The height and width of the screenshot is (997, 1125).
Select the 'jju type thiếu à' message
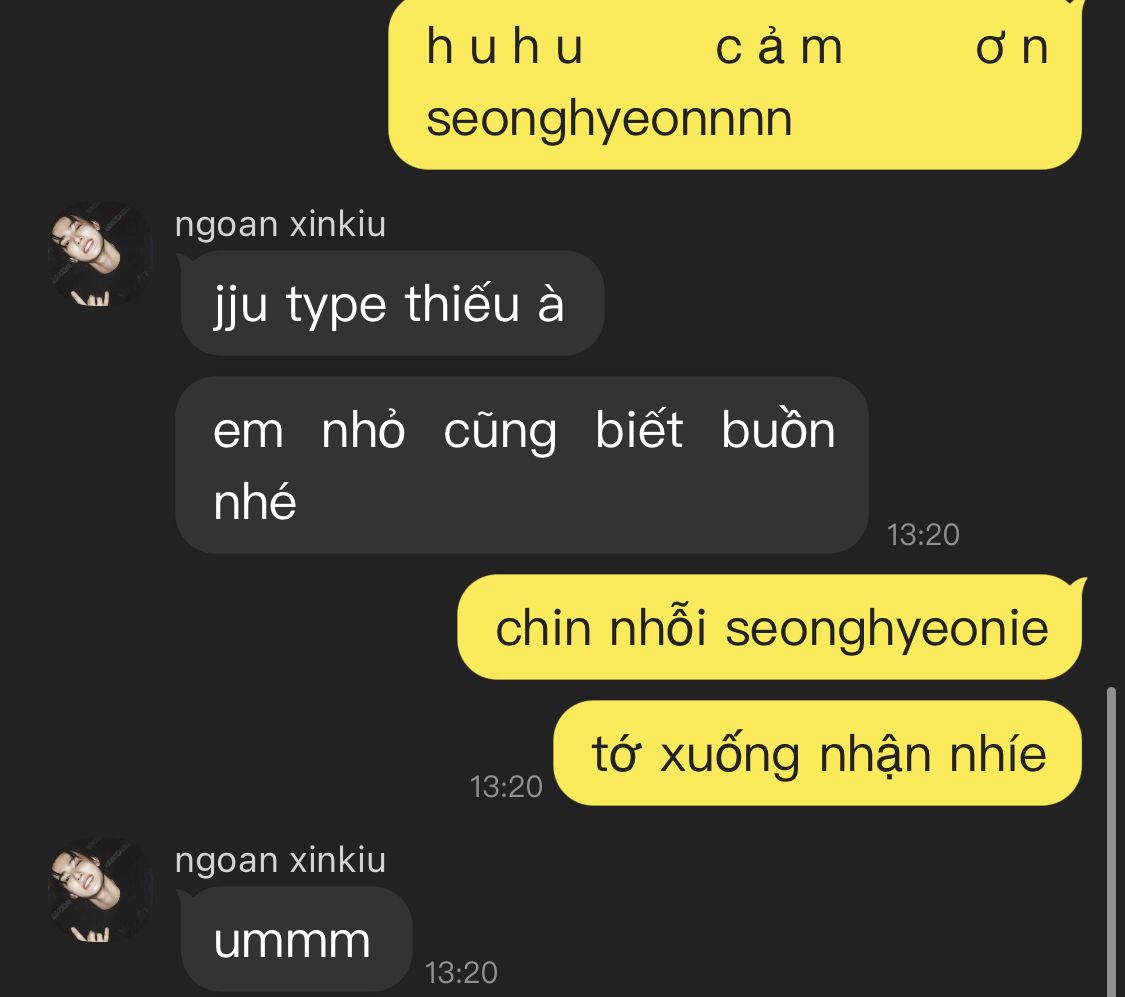click(392, 303)
